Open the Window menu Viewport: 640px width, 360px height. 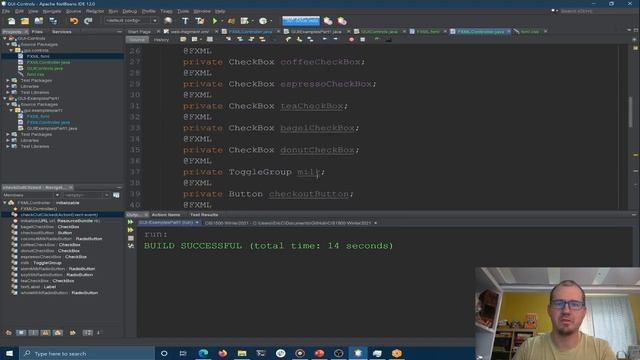[202, 11]
